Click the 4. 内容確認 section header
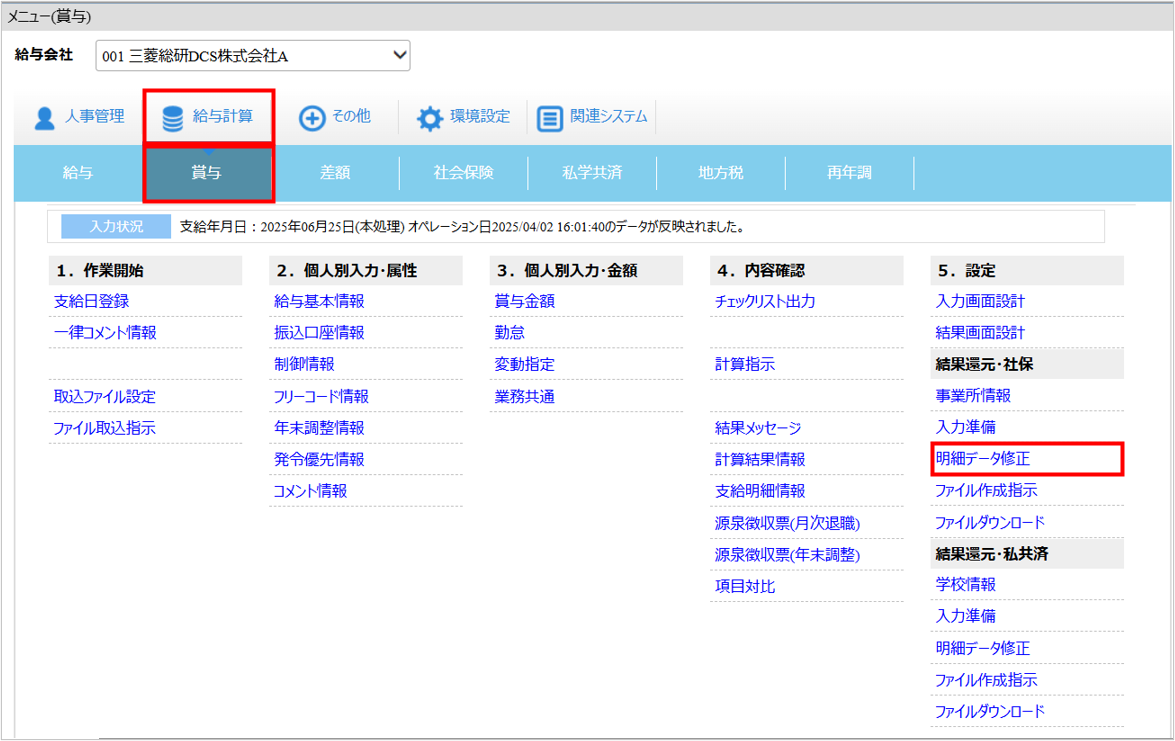 pos(806,270)
